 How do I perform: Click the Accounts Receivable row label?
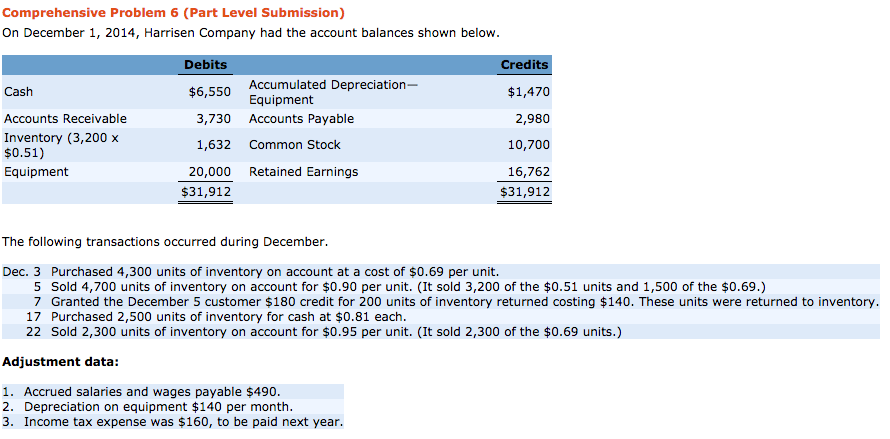point(65,119)
